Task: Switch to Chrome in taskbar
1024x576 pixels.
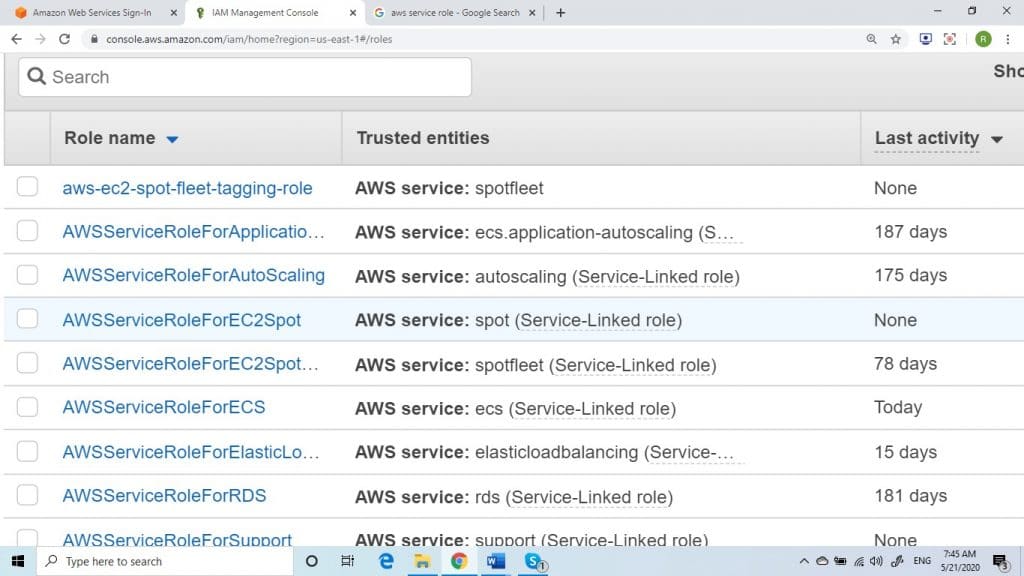Action: click(458, 561)
